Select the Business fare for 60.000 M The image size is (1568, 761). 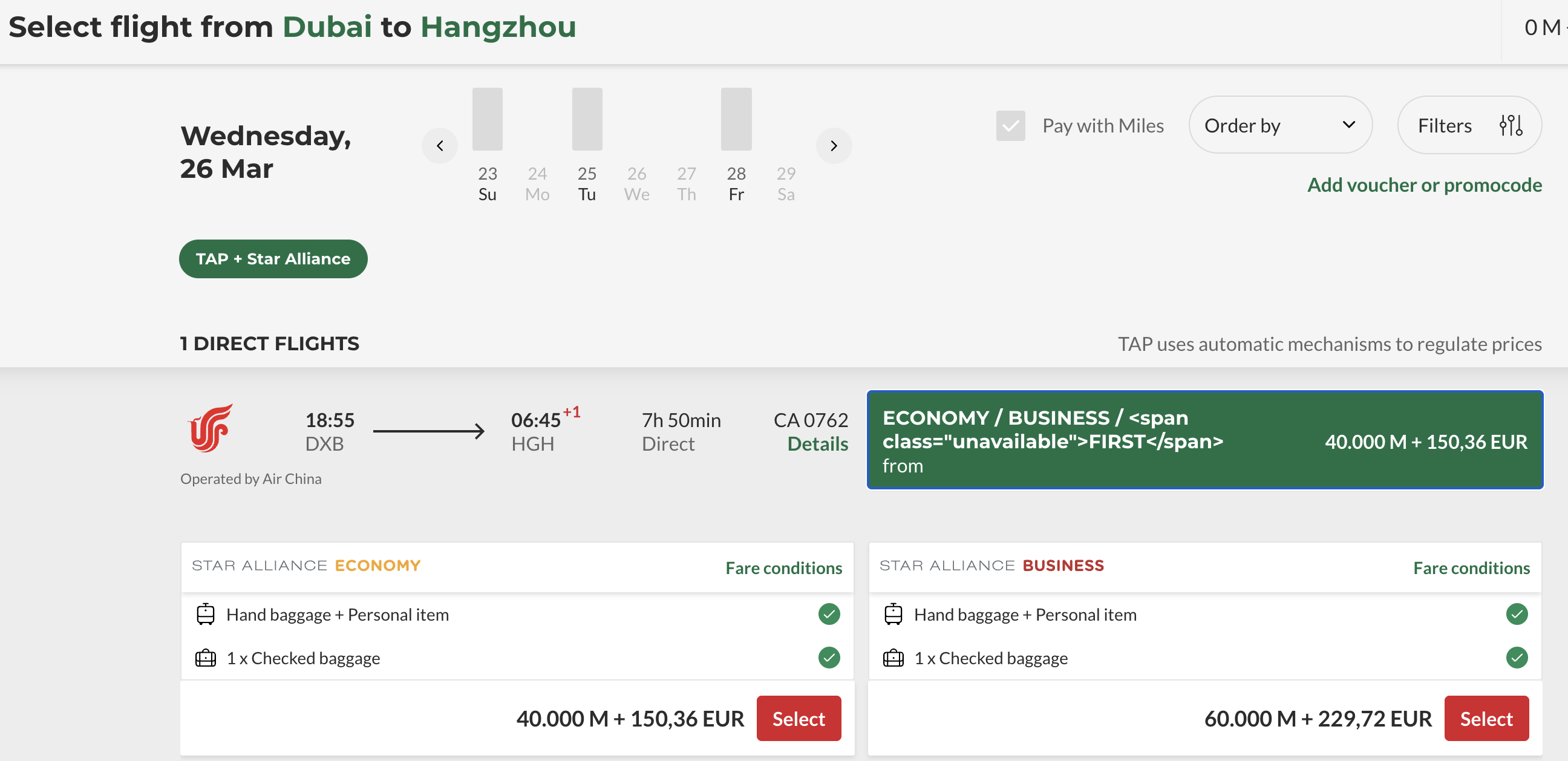pos(1486,719)
